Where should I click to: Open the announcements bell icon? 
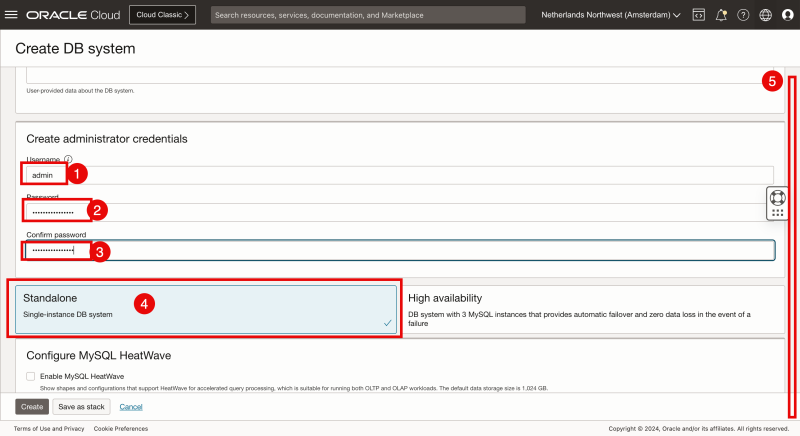(721, 15)
